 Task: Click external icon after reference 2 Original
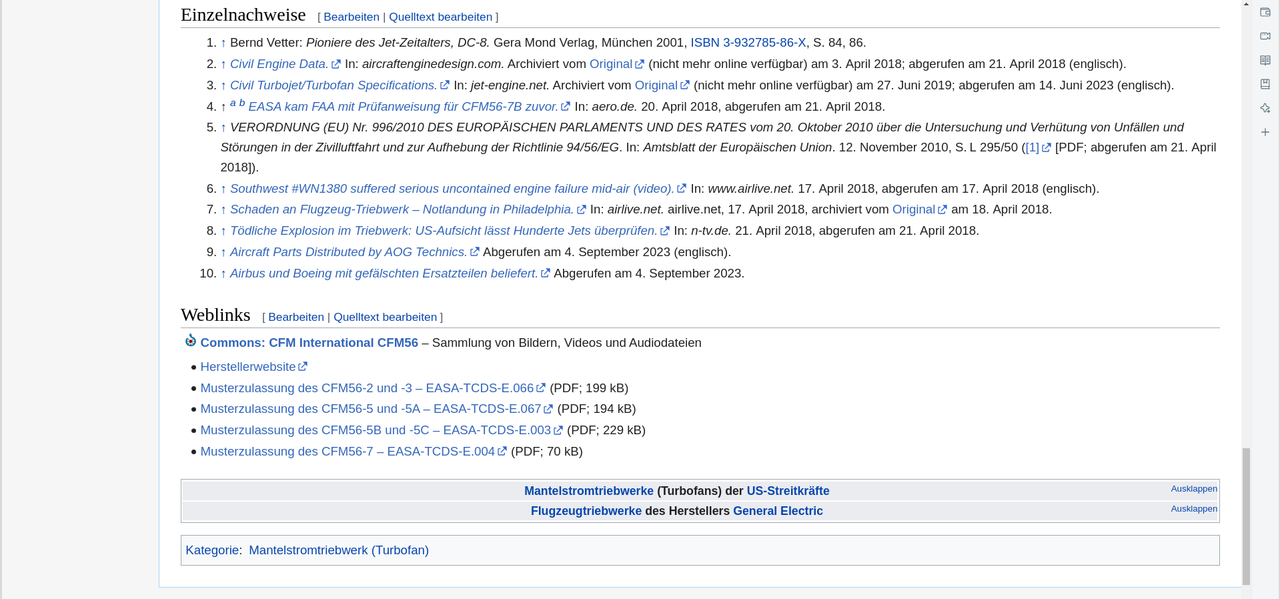pyautogui.click(x=640, y=64)
